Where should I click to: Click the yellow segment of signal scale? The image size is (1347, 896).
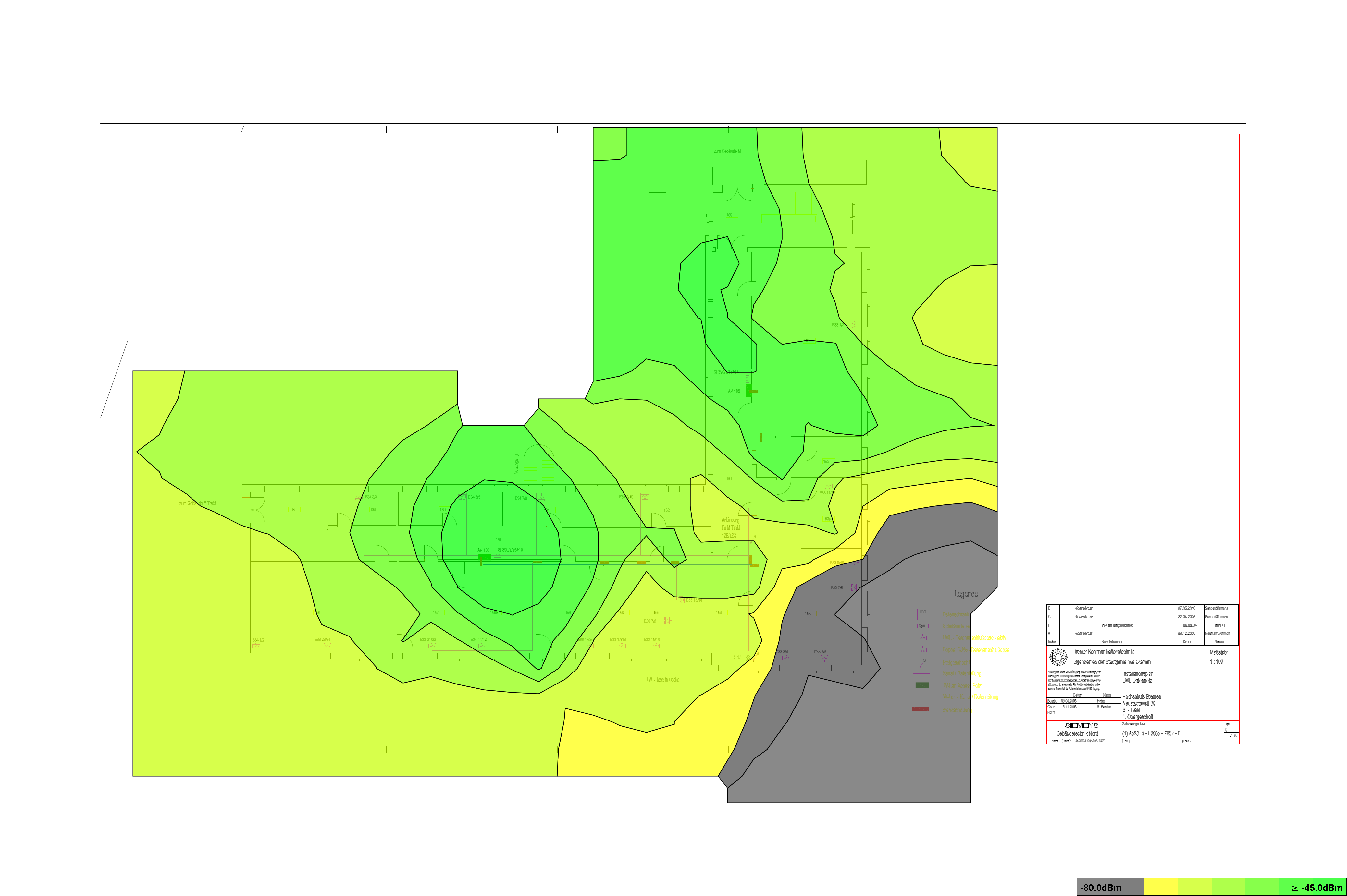pyautogui.click(x=1161, y=888)
